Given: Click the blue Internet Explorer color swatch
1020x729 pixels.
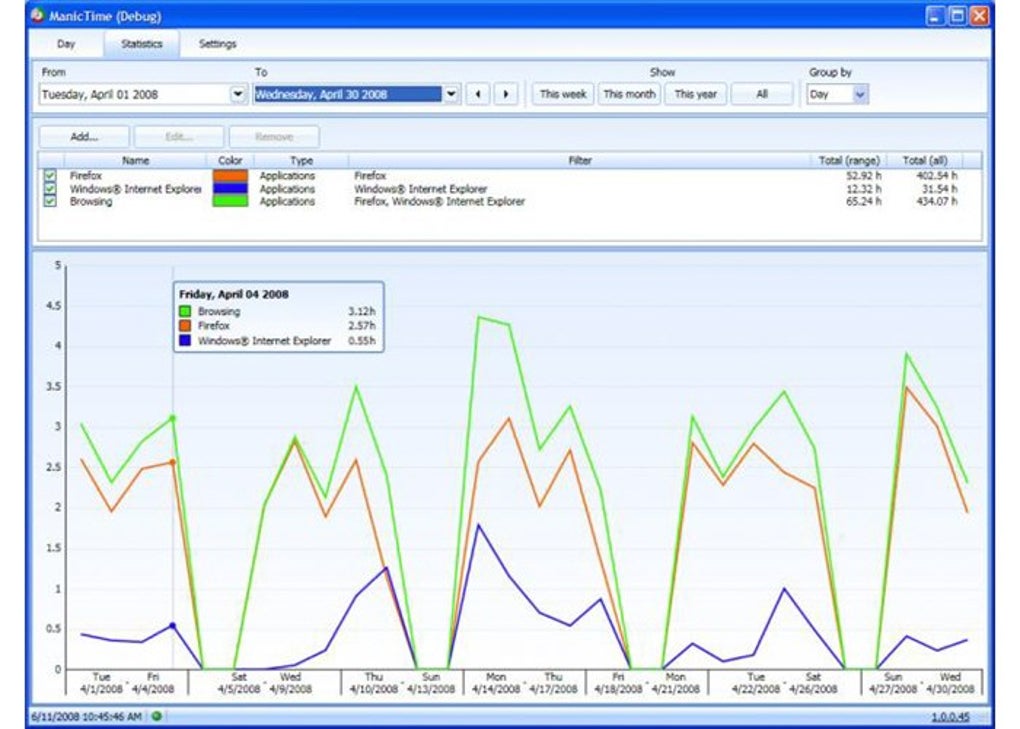Looking at the screenshot, I should [230, 189].
